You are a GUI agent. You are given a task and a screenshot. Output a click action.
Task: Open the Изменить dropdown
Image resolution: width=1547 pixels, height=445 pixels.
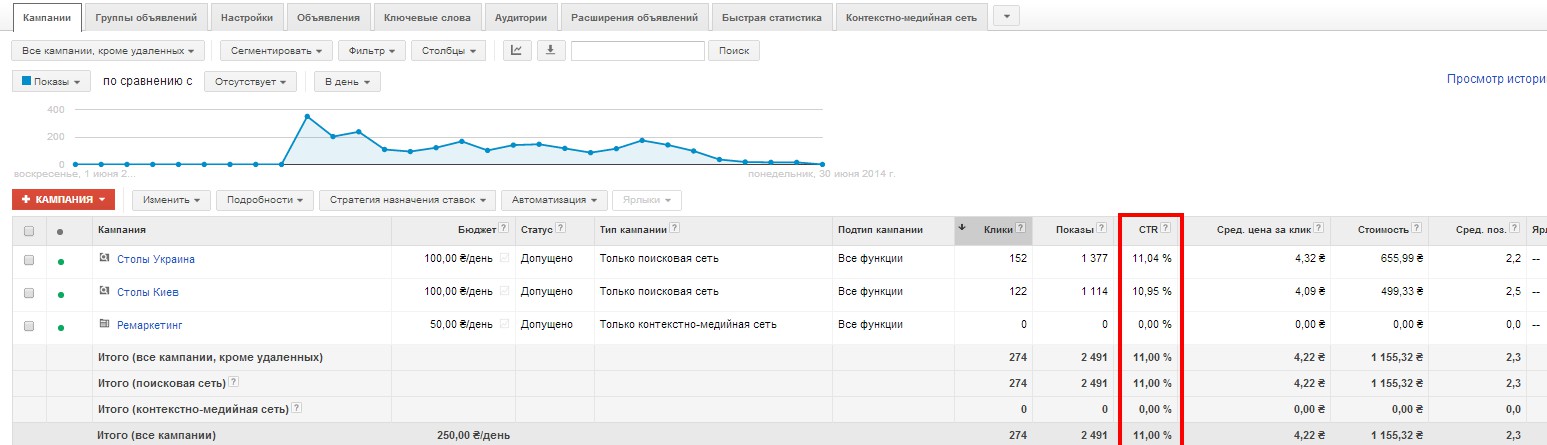tap(171, 200)
